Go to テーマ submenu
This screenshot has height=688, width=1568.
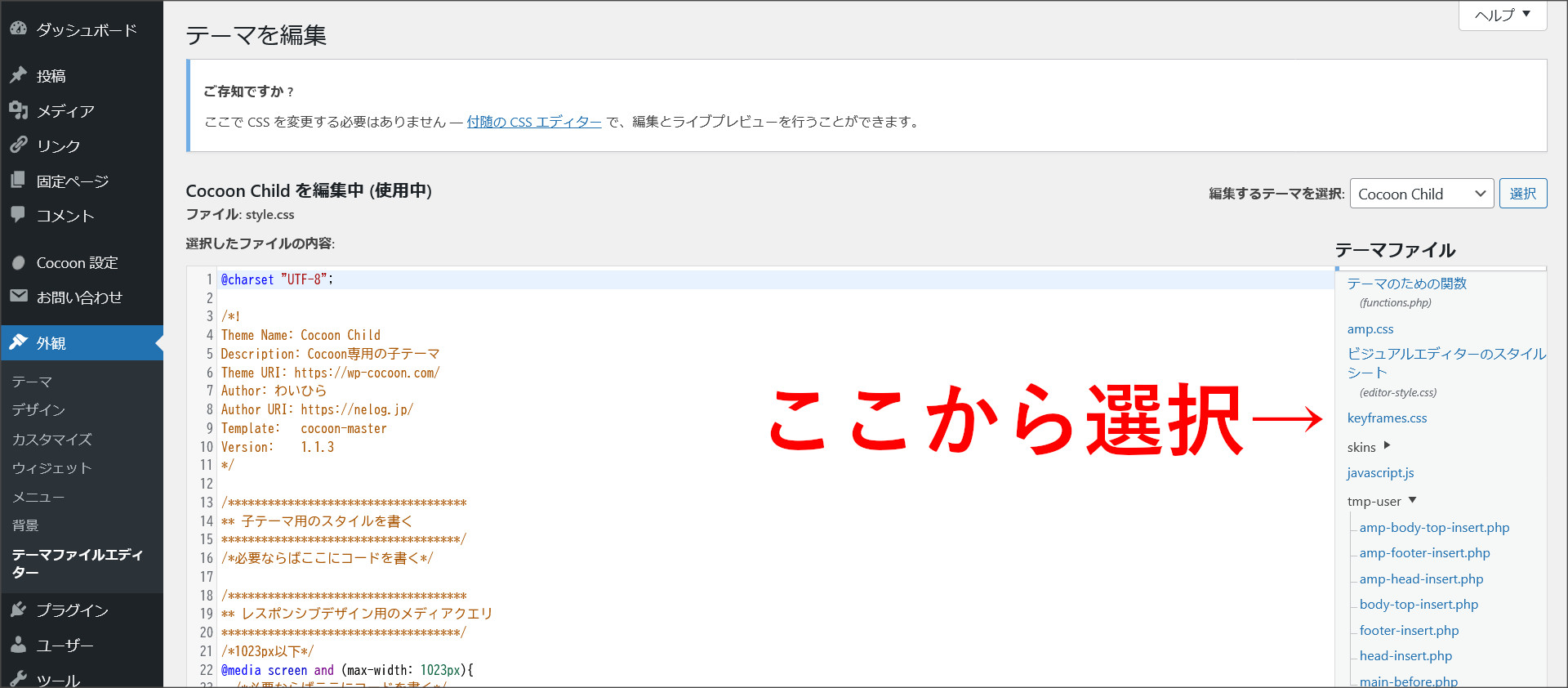click(x=32, y=382)
